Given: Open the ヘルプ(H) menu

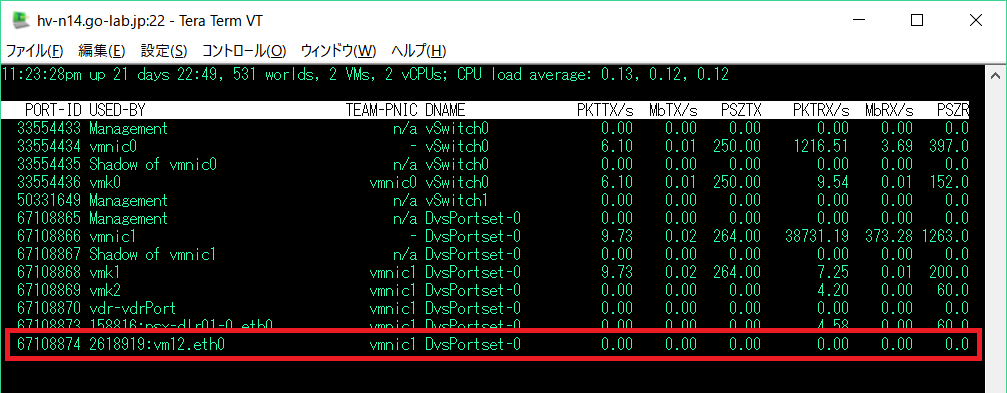Looking at the screenshot, I should 418,51.
